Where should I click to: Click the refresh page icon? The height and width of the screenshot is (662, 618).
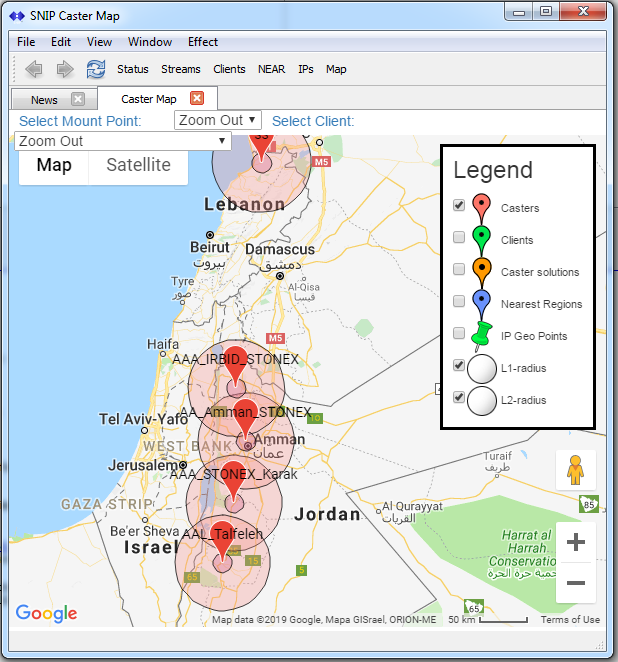coord(96,69)
